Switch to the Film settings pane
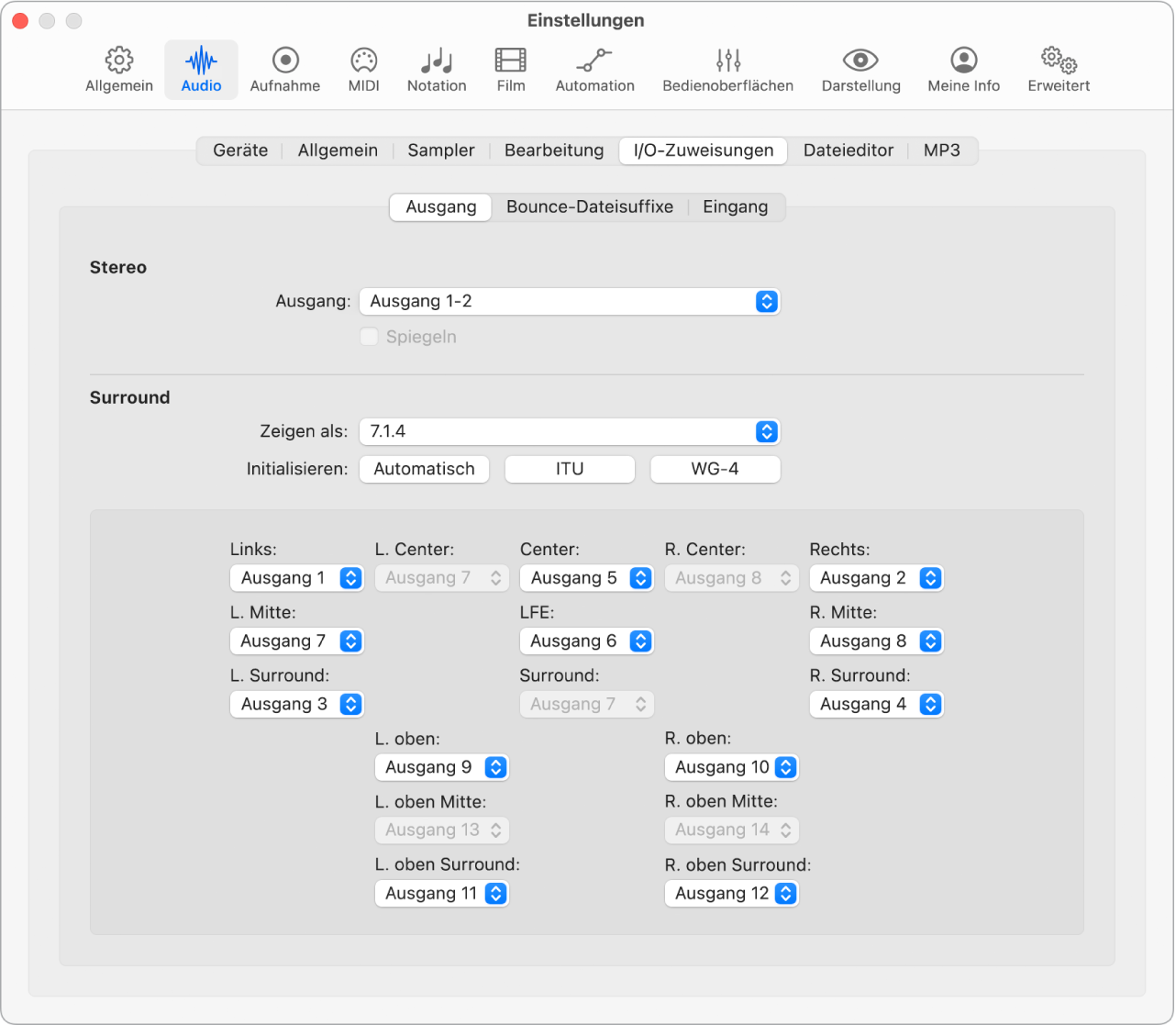This screenshot has width=1176, height=1025. [511, 70]
